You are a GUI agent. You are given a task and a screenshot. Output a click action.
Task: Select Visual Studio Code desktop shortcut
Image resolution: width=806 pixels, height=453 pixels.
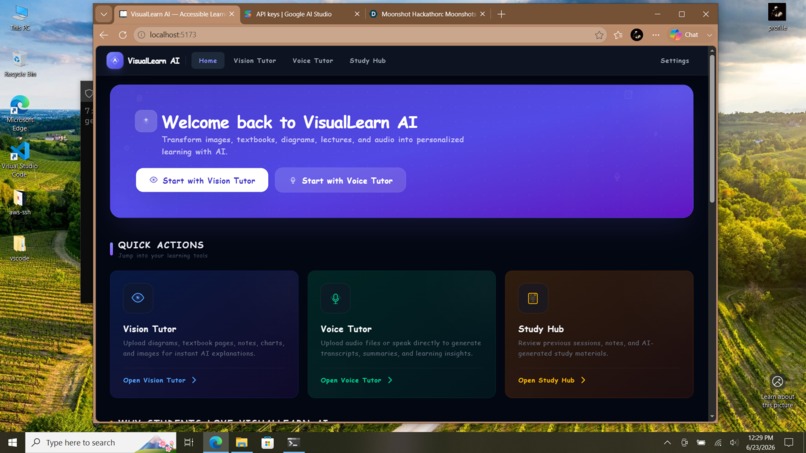click(20, 159)
